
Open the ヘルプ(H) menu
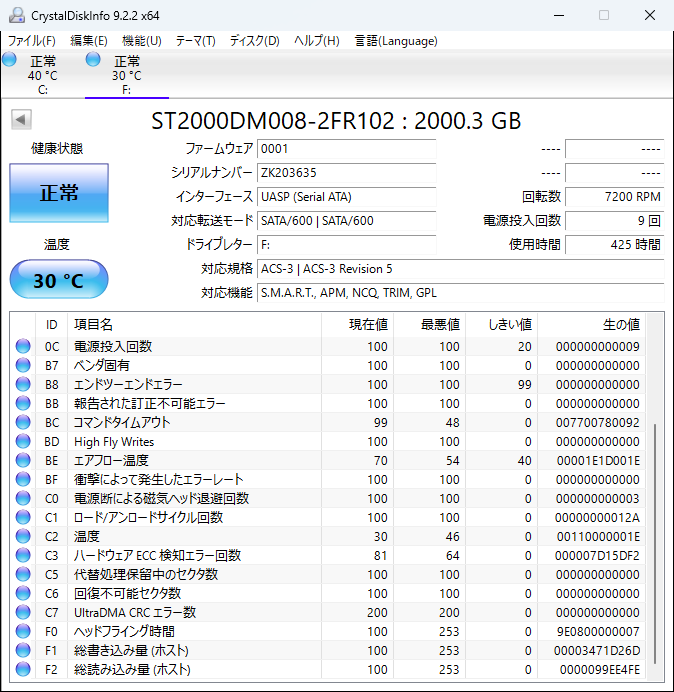coord(317,41)
